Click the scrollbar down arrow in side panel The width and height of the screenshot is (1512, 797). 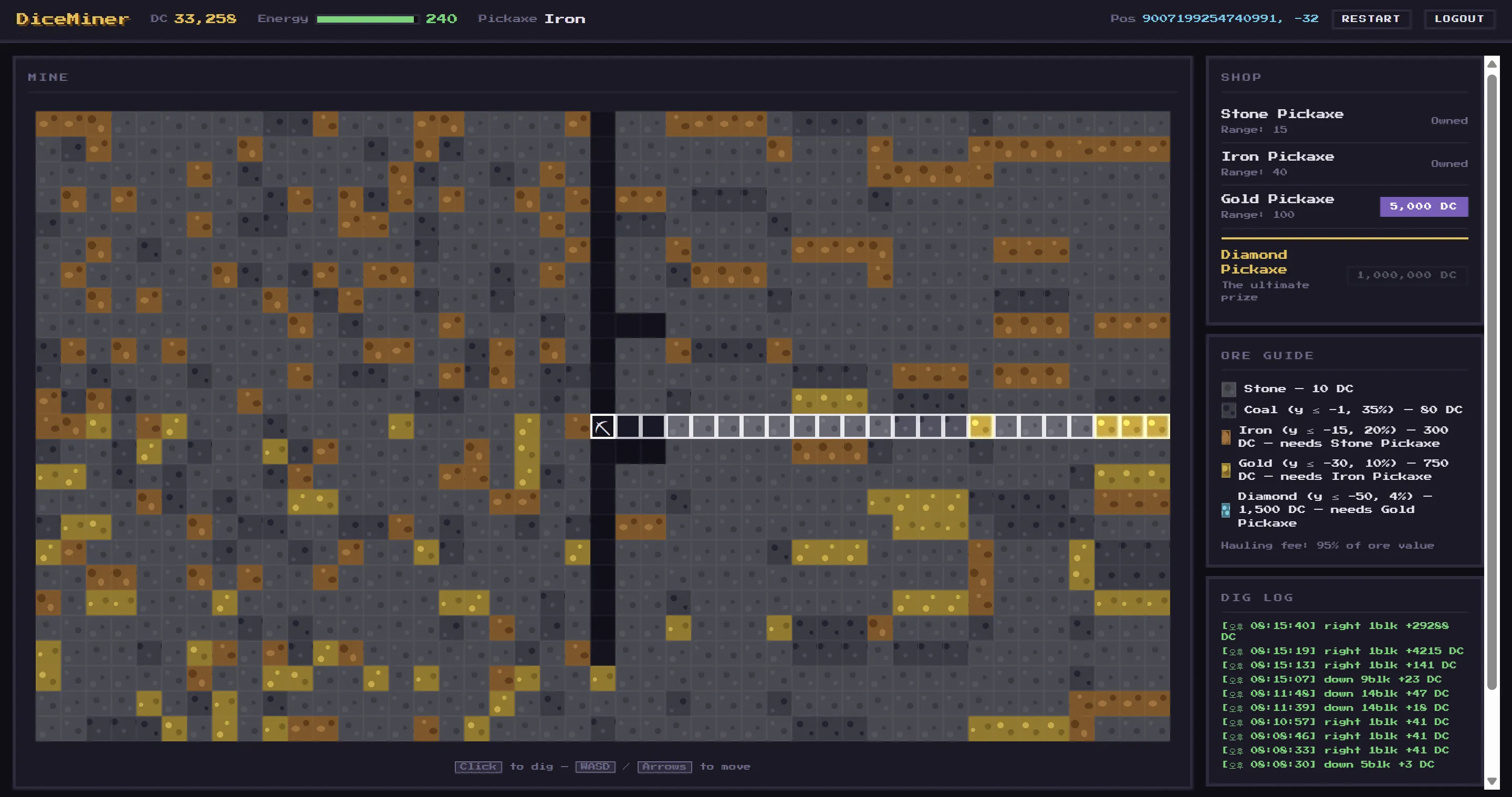1492,781
